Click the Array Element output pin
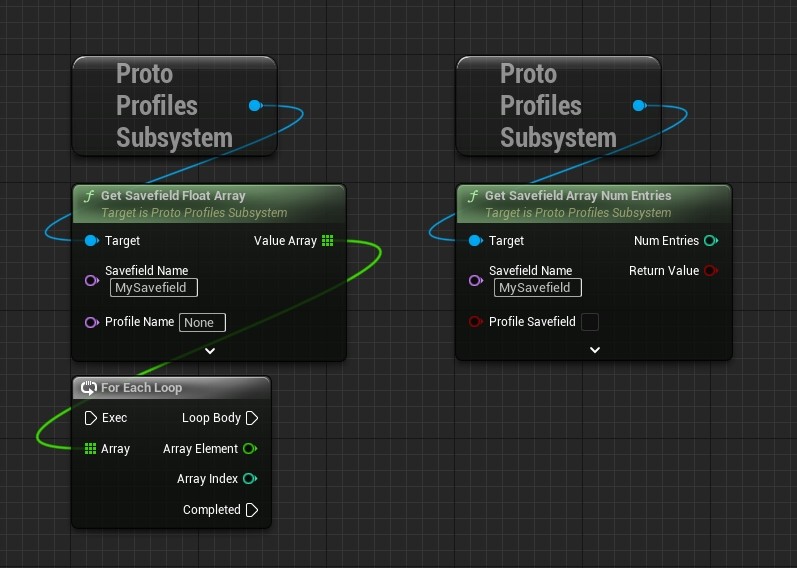This screenshot has width=797, height=568. click(x=250, y=449)
